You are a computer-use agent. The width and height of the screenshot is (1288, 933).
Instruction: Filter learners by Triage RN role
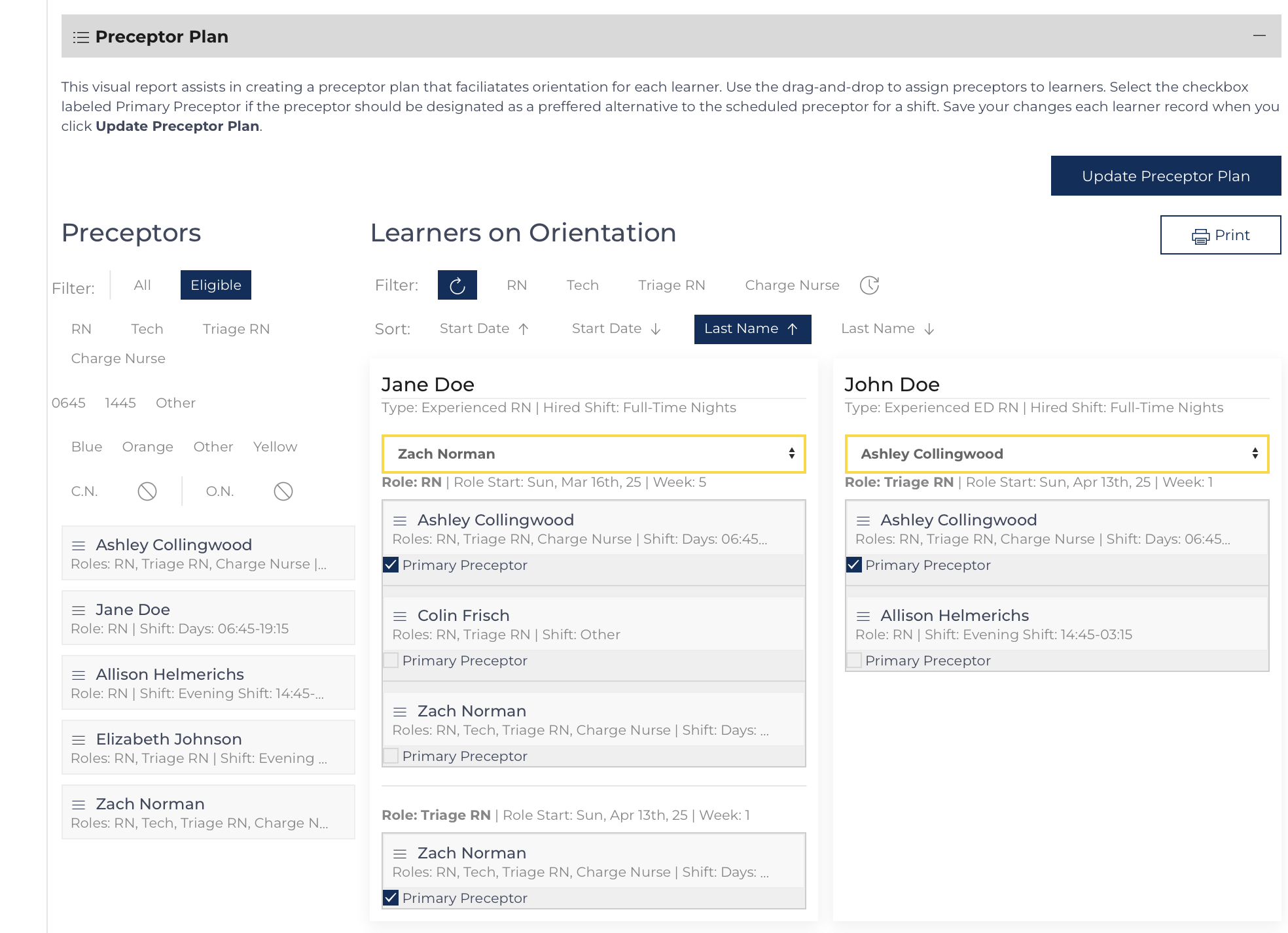coord(671,285)
